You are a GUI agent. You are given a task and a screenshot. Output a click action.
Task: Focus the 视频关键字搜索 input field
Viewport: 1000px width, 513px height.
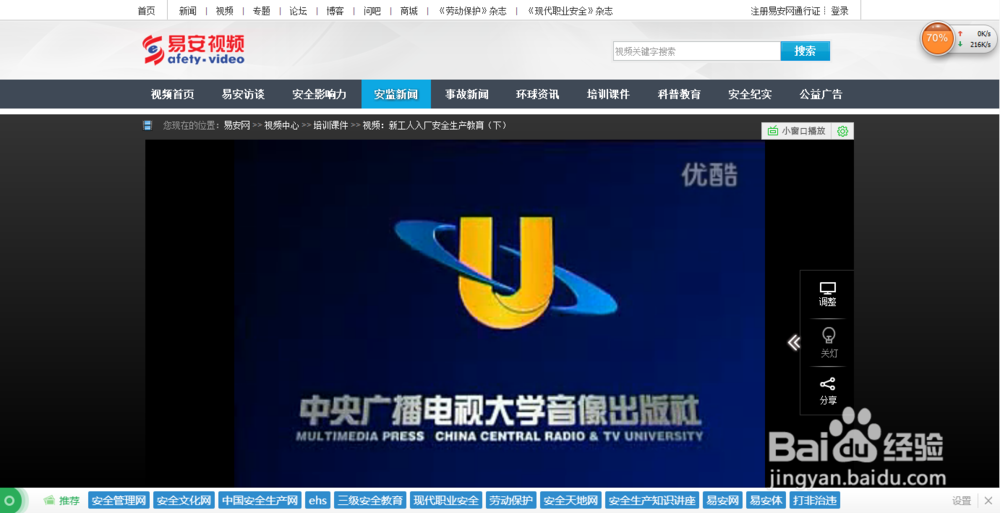pos(696,51)
